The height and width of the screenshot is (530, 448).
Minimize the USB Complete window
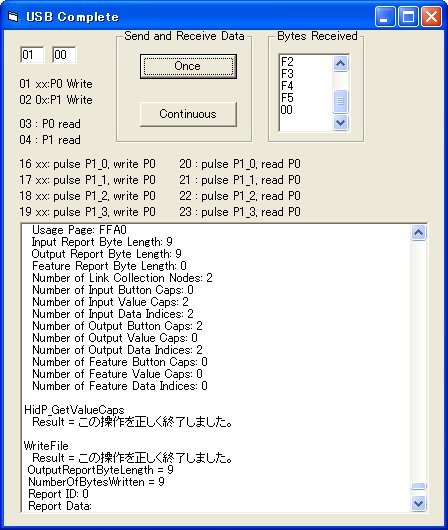pos(384,17)
